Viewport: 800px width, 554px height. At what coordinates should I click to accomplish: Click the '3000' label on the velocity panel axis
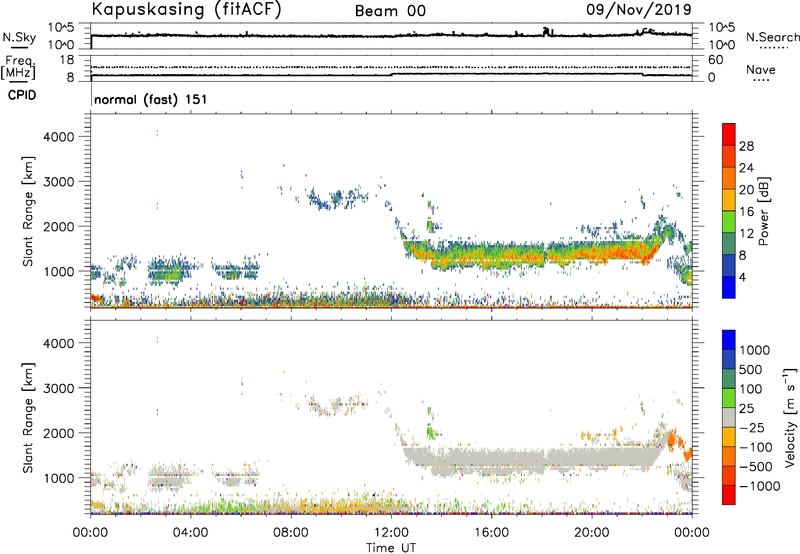point(58,388)
